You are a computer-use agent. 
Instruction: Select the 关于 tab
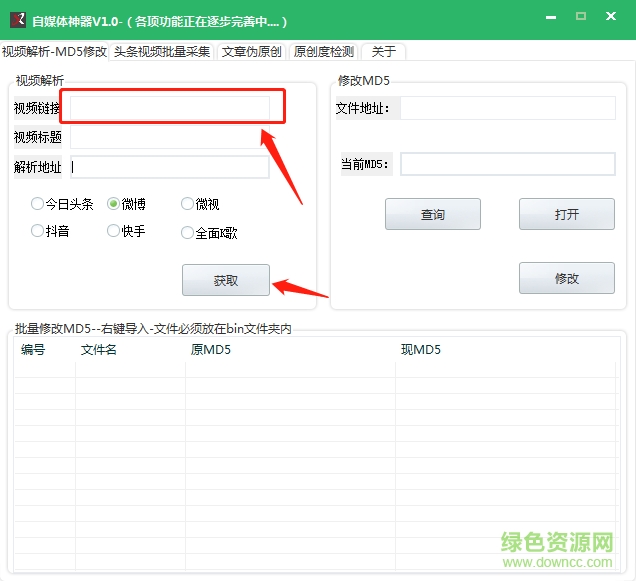click(x=384, y=52)
